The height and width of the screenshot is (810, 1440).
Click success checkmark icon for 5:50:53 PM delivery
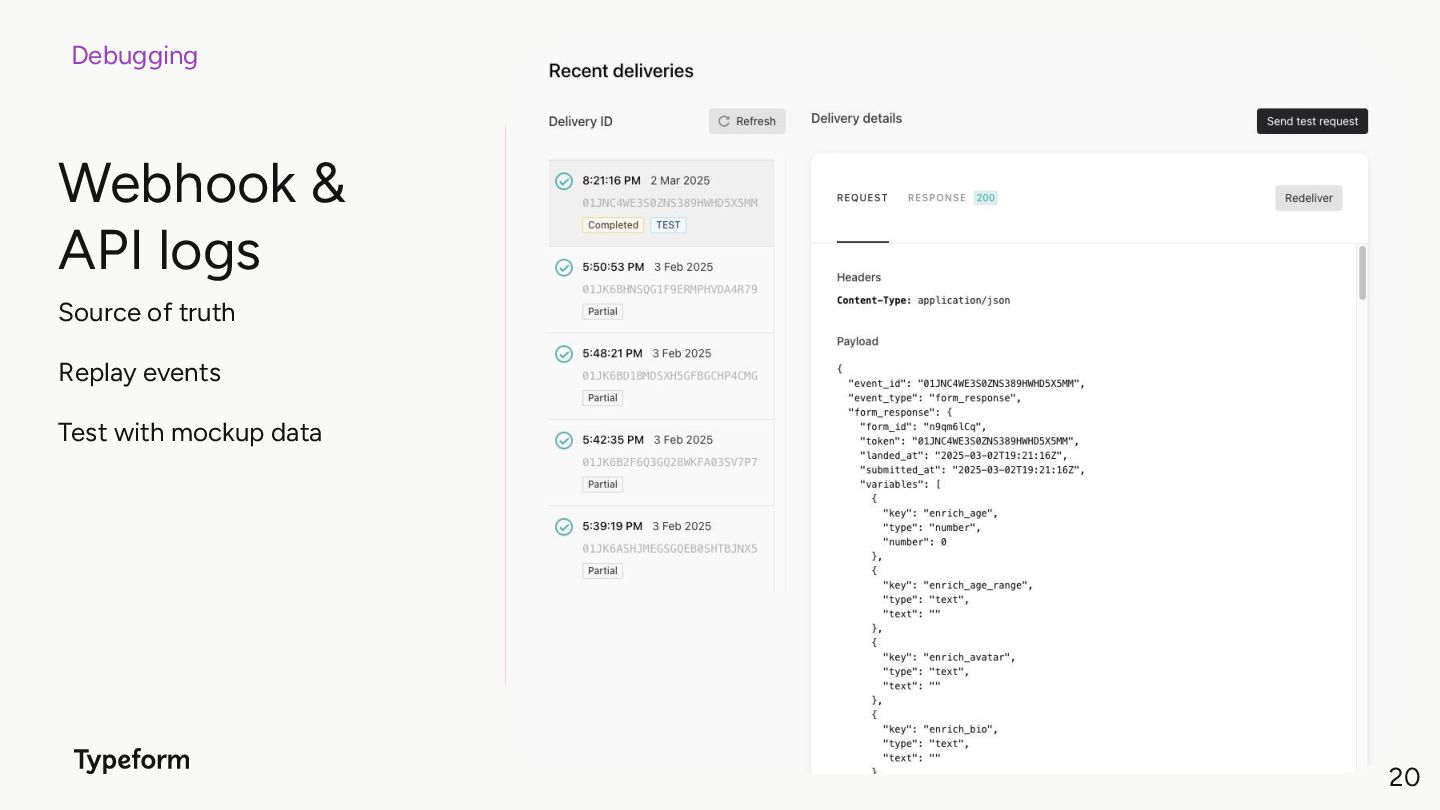pyautogui.click(x=564, y=267)
